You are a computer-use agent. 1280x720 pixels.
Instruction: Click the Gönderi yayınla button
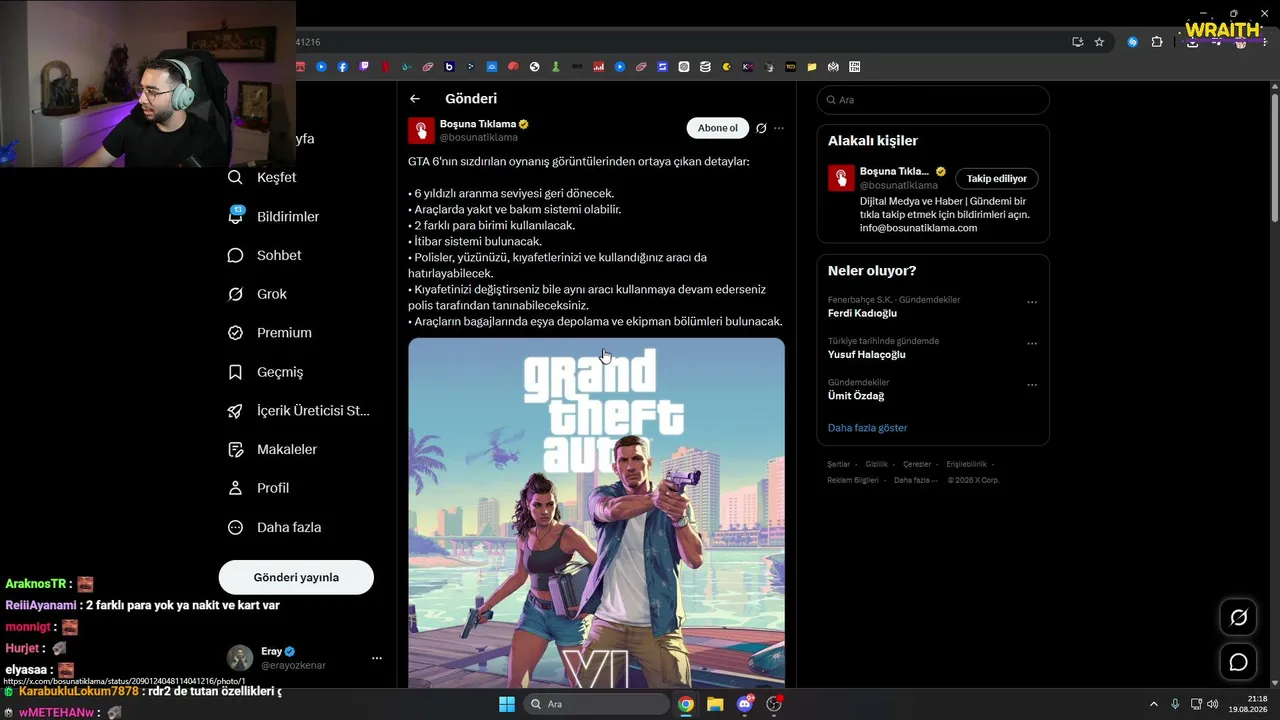(x=296, y=577)
